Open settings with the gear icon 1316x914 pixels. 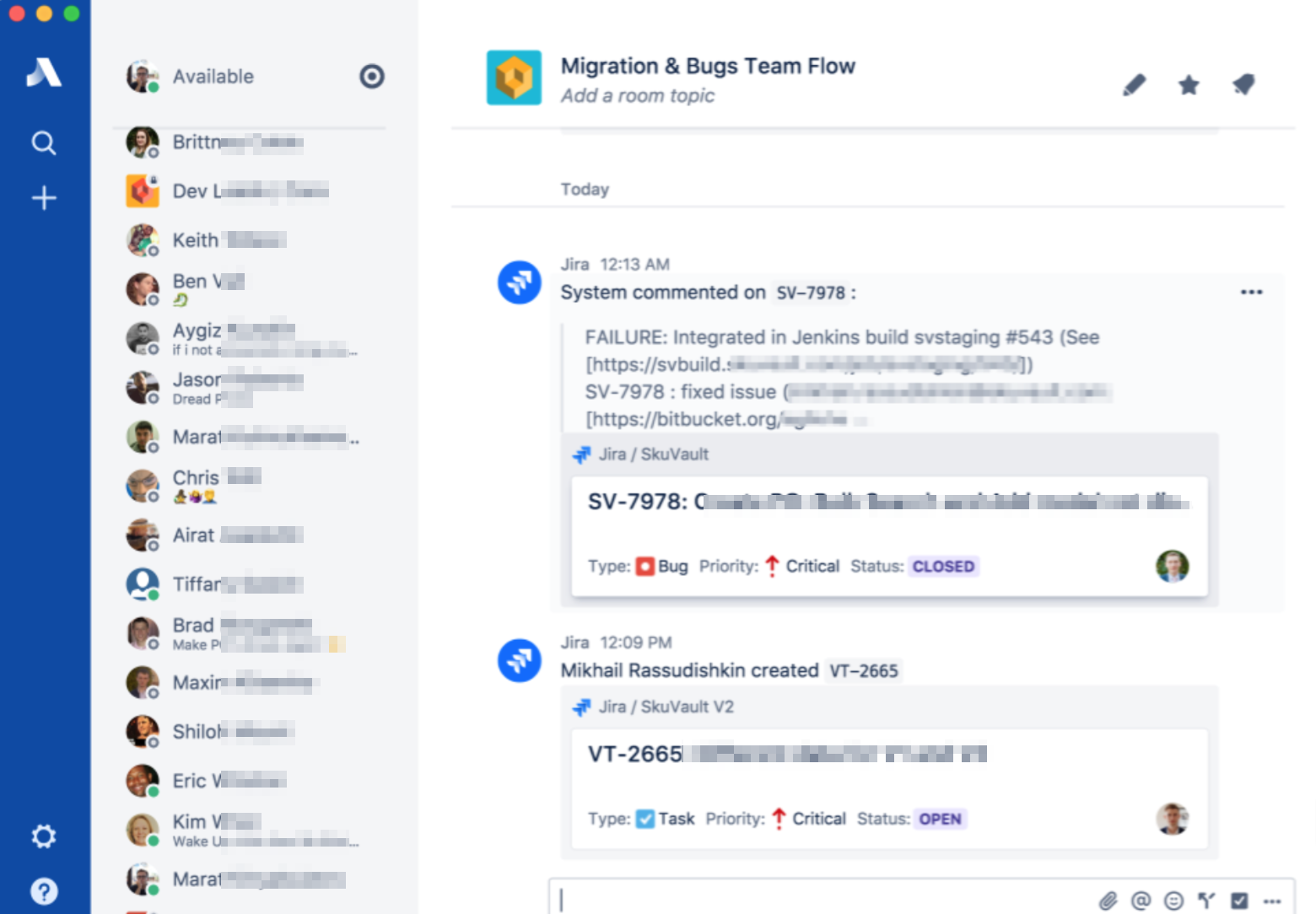(43, 836)
